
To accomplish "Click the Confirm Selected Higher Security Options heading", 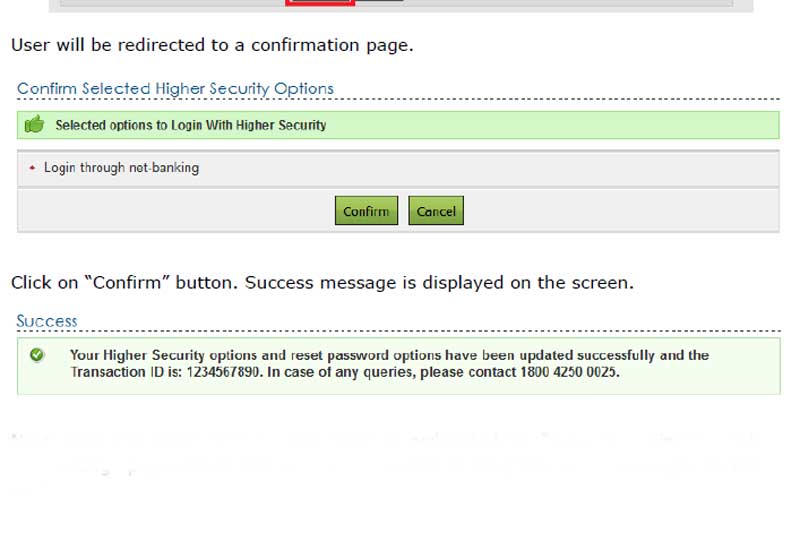I will point(175,88).
